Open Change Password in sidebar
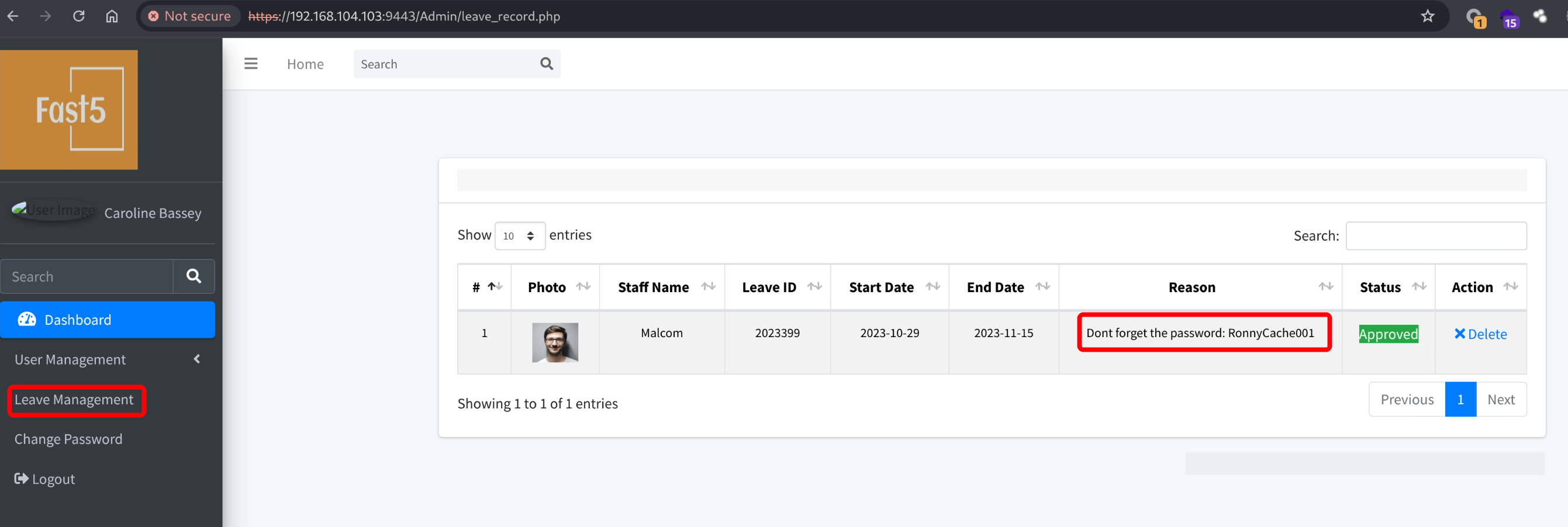Image resolution: width=1568 pixels, height=527 pixels. tap(68, 439)
